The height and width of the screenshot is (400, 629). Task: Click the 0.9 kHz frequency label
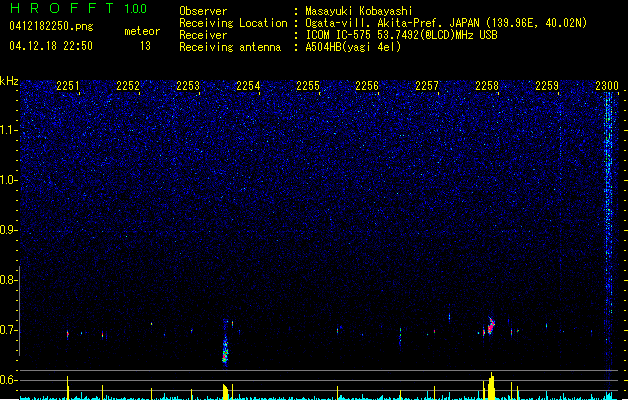click(x=9, y=230)
